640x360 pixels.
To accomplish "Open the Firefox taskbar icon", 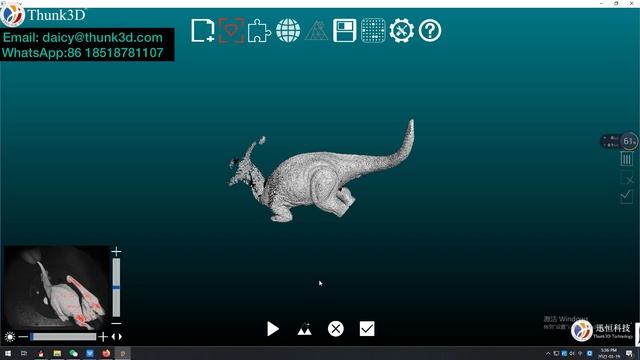I will pos(106,353).
